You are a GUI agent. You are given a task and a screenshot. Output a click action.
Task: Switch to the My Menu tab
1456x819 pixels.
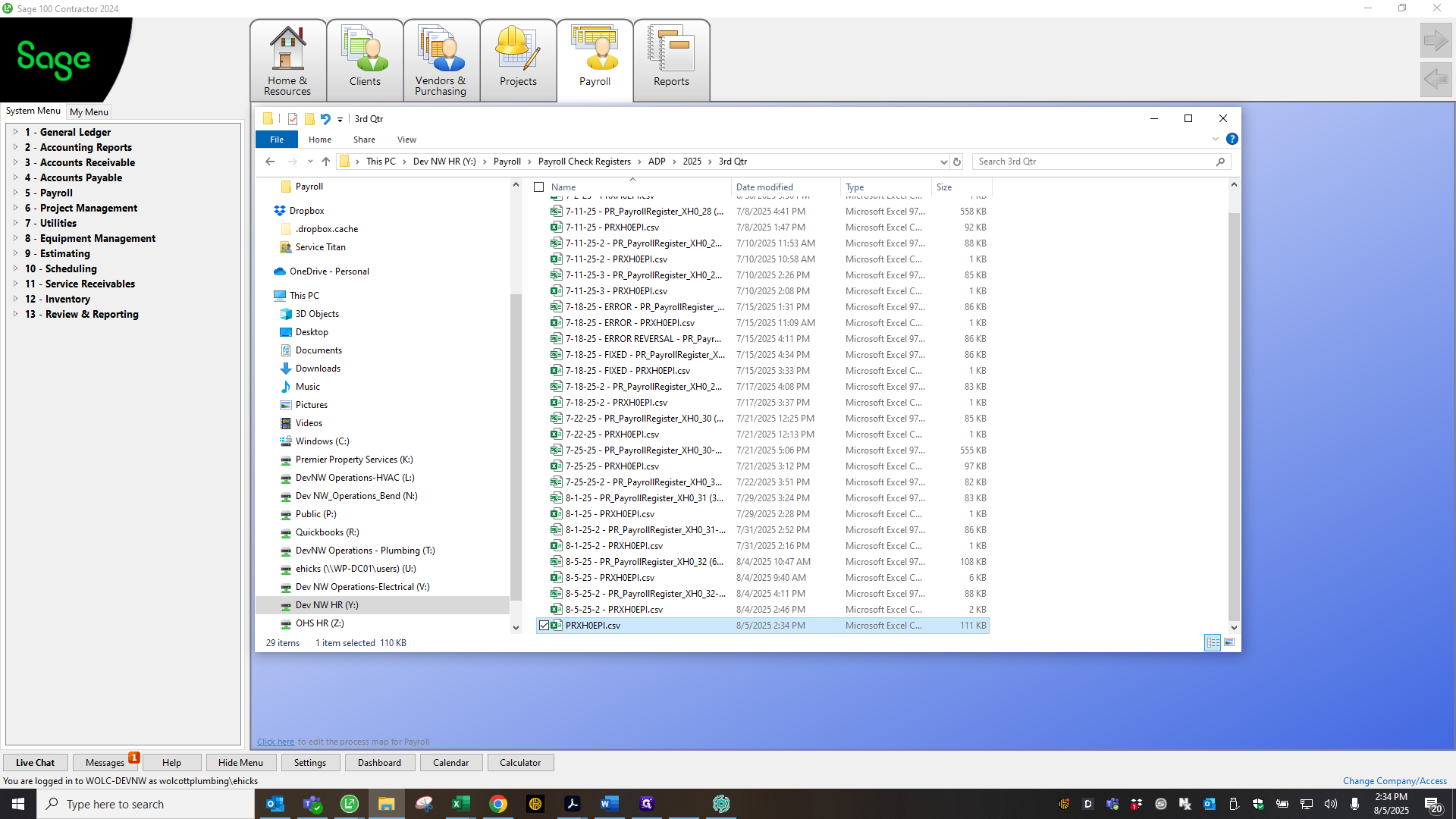pos(89,111)
